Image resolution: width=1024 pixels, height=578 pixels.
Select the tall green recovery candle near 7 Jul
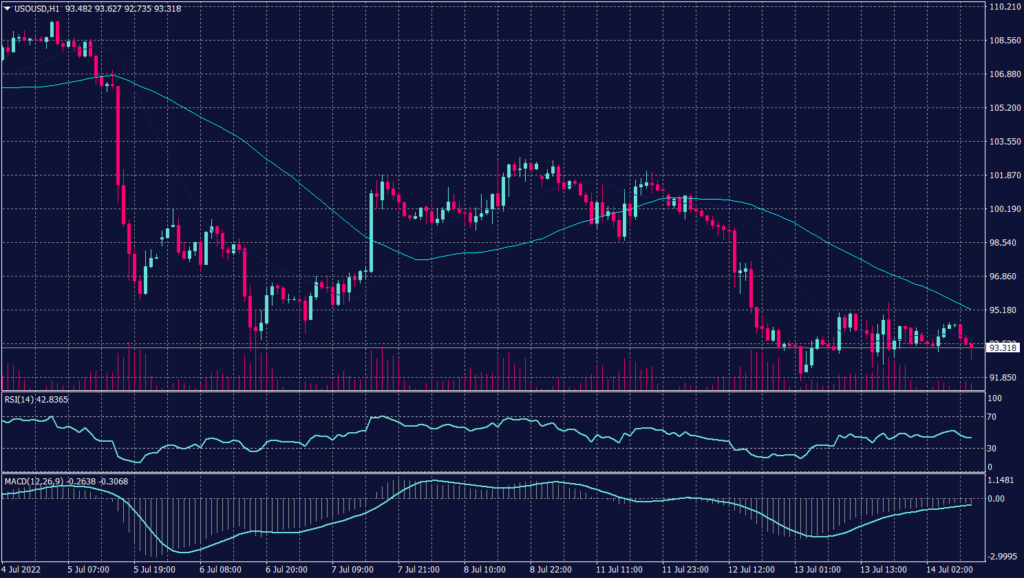370,230
